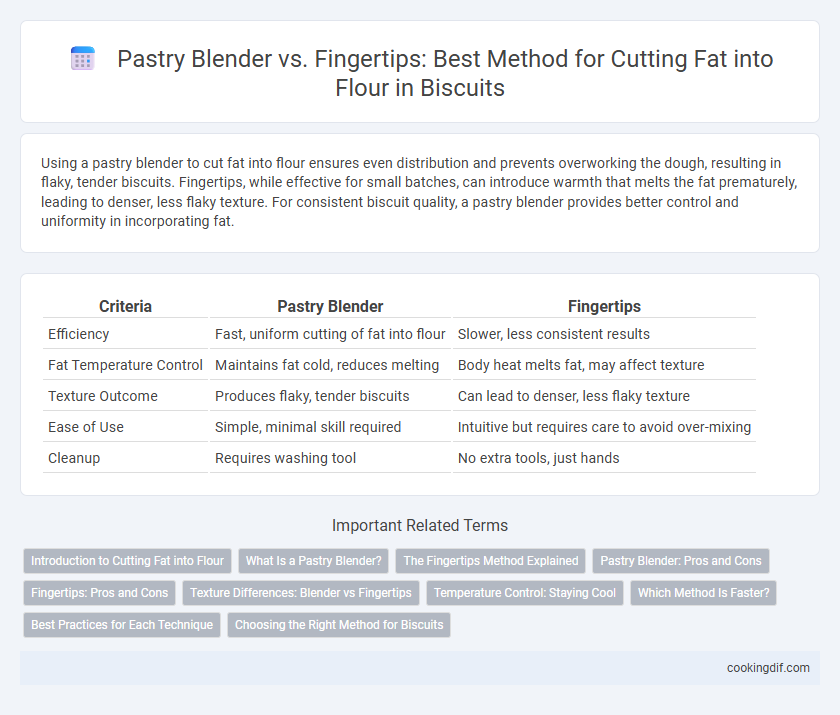Select 'Best Practices for Each Technique' tag
Viewport: 840px width, 715px height.
tap(122, 624)
